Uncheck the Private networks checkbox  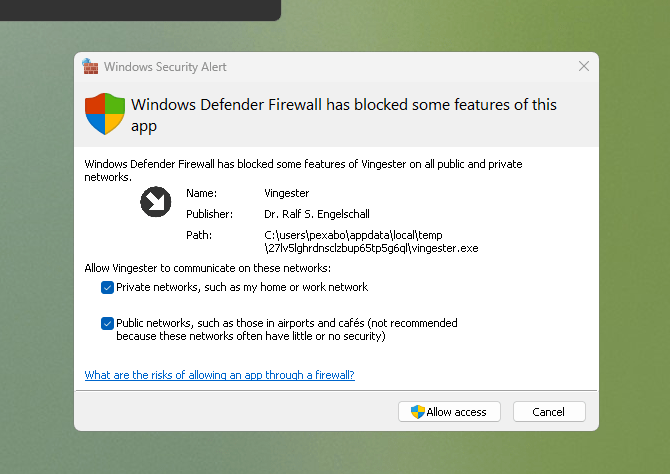[x=107, y=287]
